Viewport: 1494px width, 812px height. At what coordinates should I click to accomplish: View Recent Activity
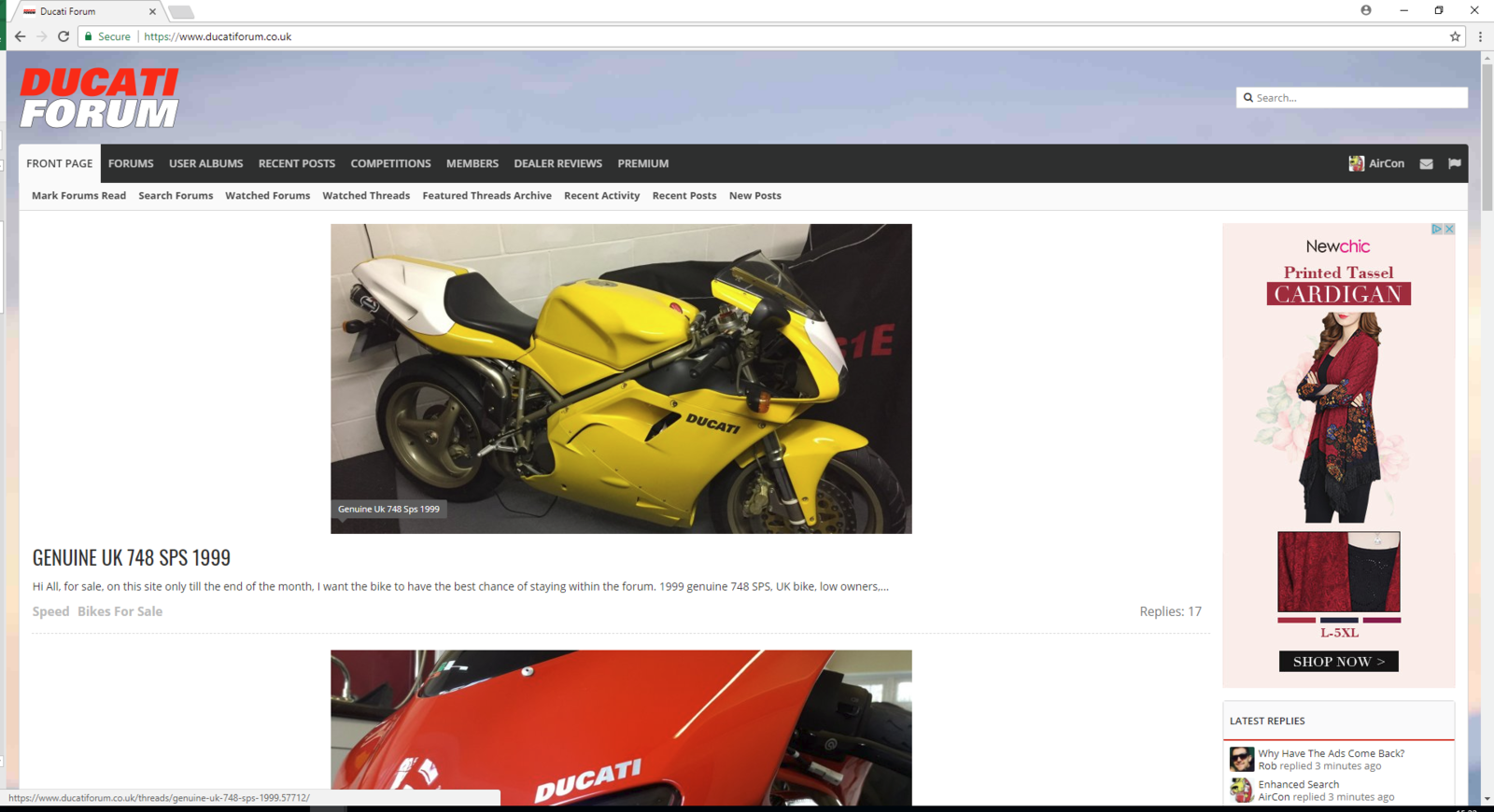click(x=601, y=196)
